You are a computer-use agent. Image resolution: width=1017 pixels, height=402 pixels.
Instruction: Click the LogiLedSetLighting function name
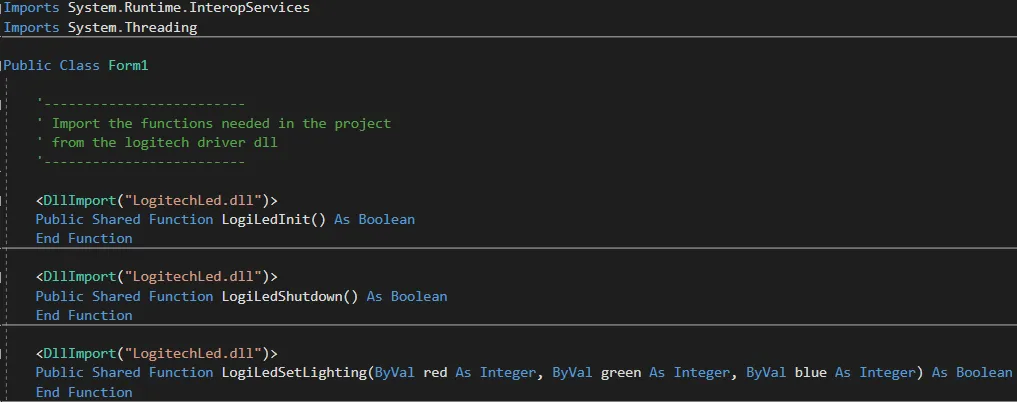point(294,373)
